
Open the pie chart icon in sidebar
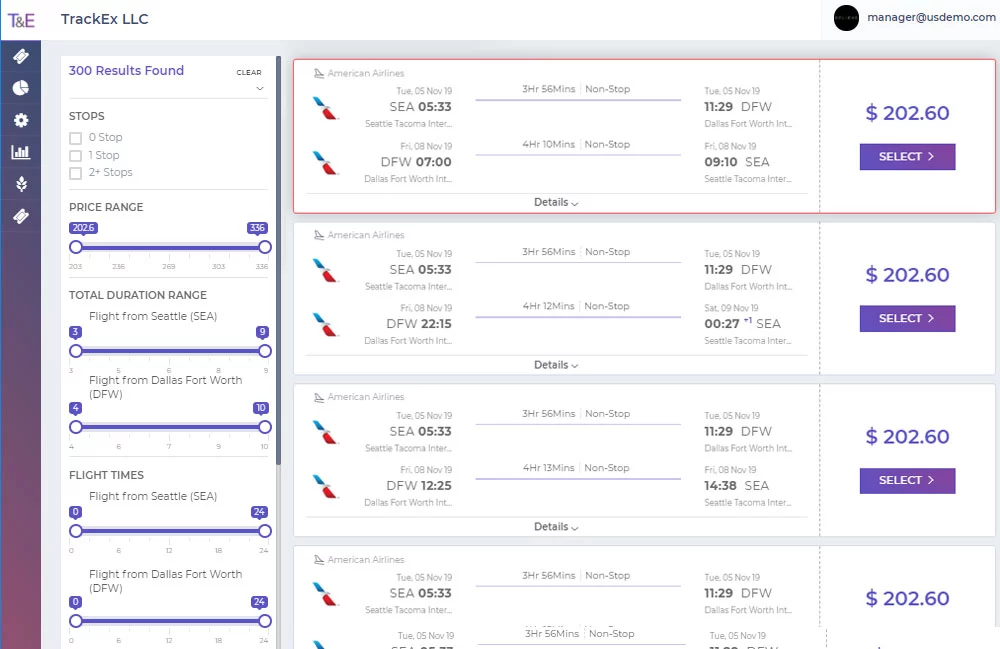20,88
